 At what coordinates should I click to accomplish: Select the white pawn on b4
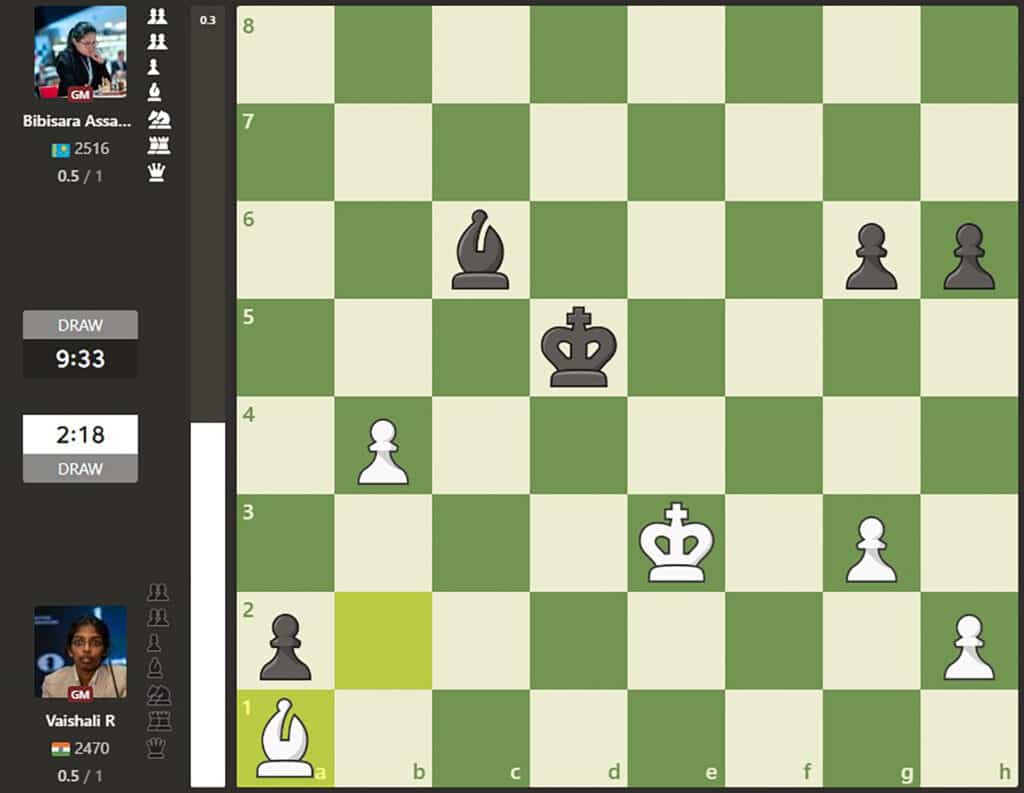[x=383, y=451]
